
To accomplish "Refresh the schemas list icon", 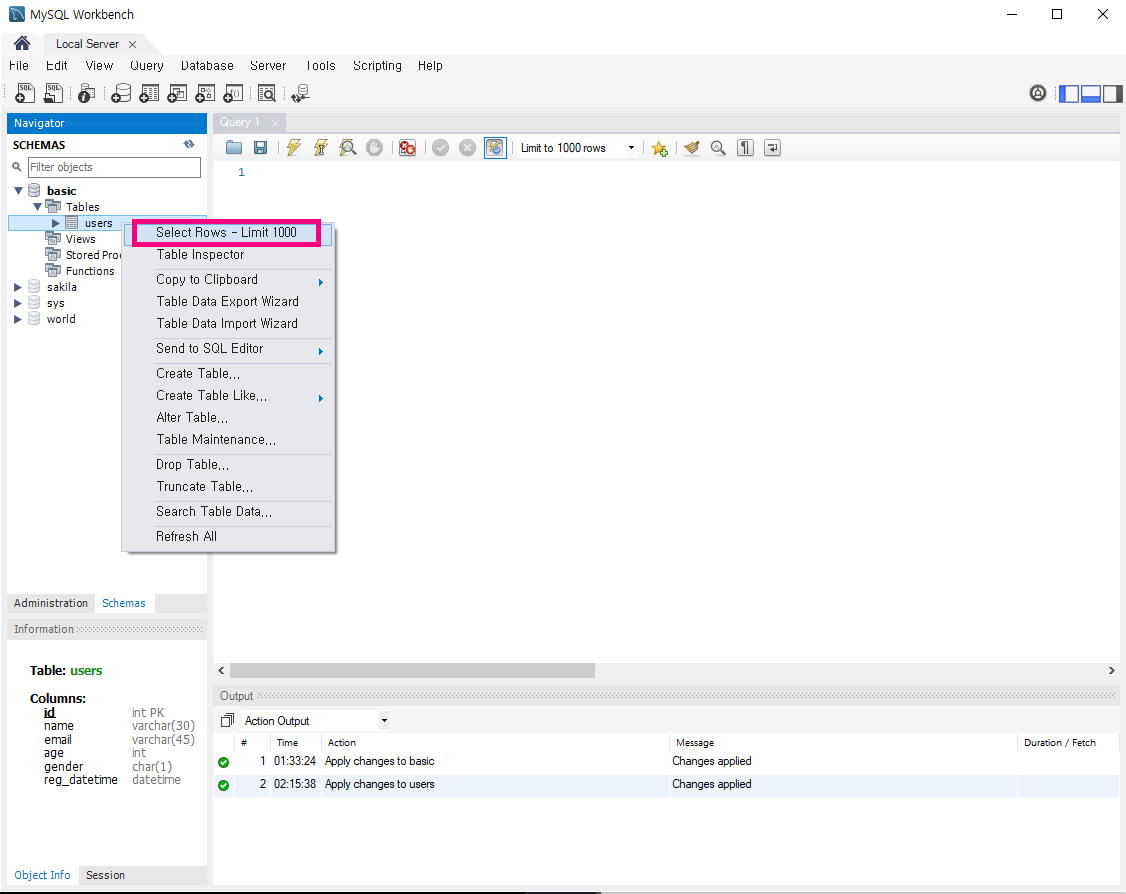I will click(x=189, y=144).
